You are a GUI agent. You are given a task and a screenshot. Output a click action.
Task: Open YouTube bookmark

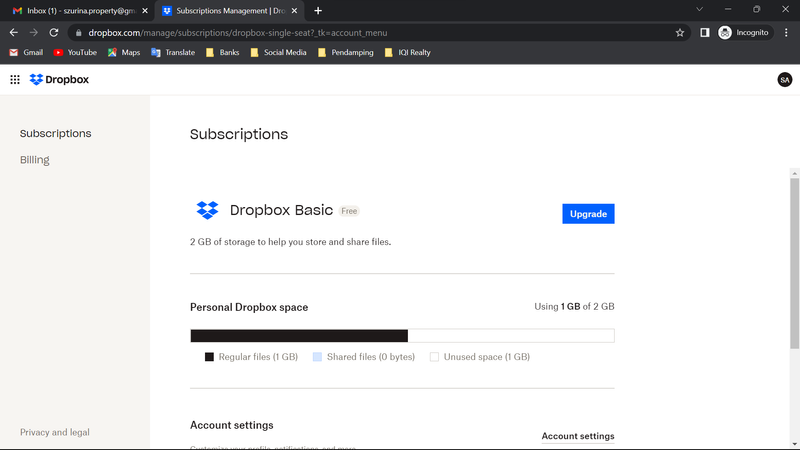pyautogui.click(x=75, y=53)
